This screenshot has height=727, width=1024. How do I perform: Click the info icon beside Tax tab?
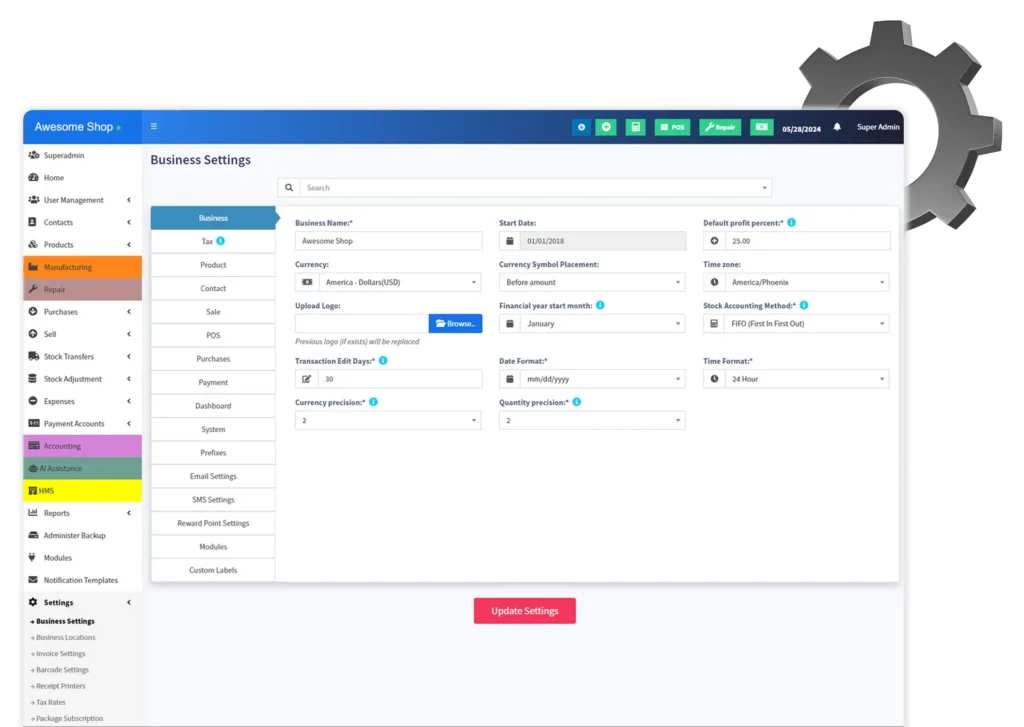pos(221,241)
